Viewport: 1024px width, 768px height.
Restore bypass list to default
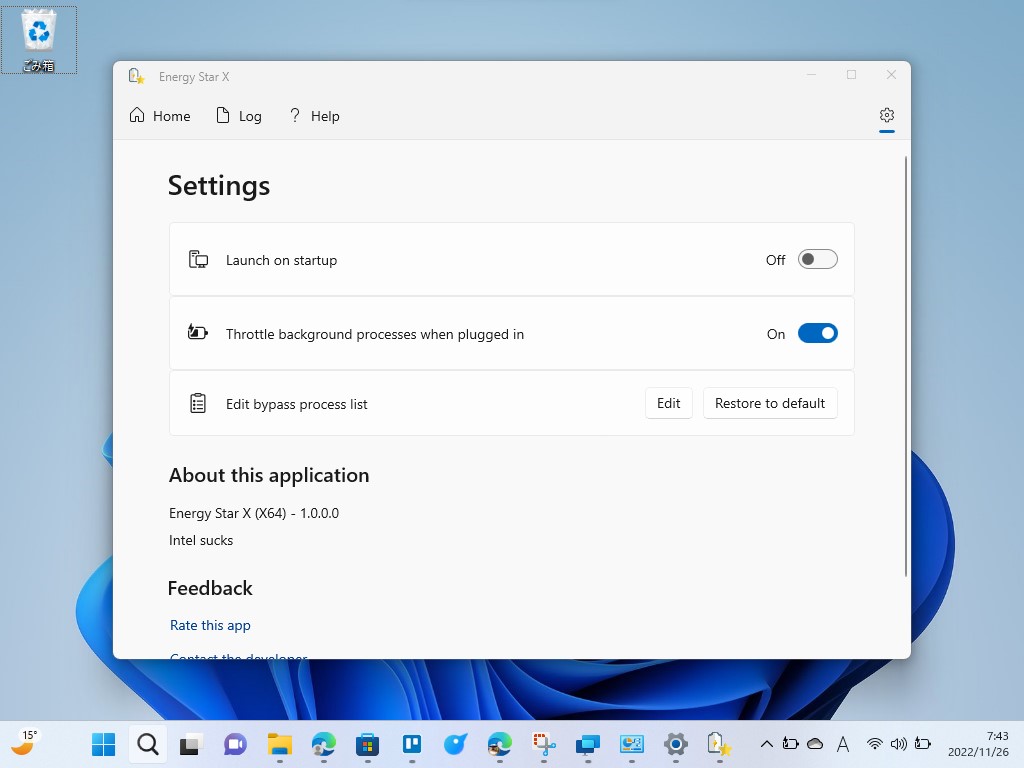pos(769,403)
